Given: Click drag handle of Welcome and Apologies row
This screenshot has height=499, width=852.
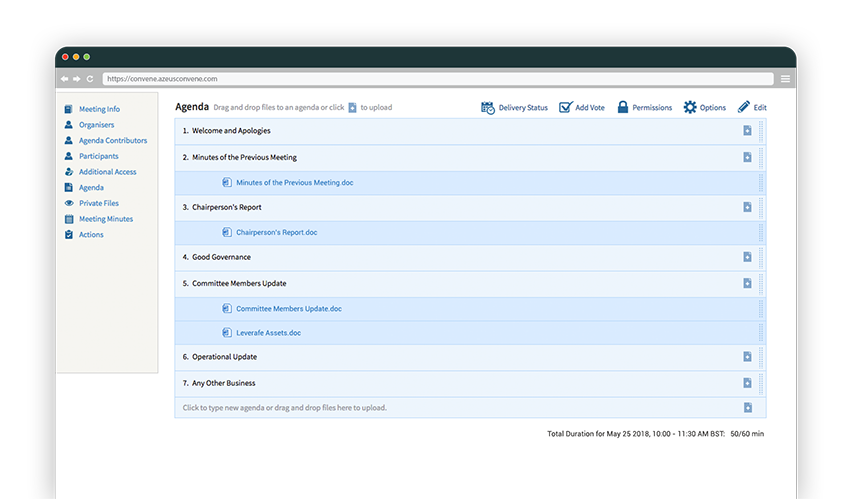Looking at the screenshot, I should (761, 132).
